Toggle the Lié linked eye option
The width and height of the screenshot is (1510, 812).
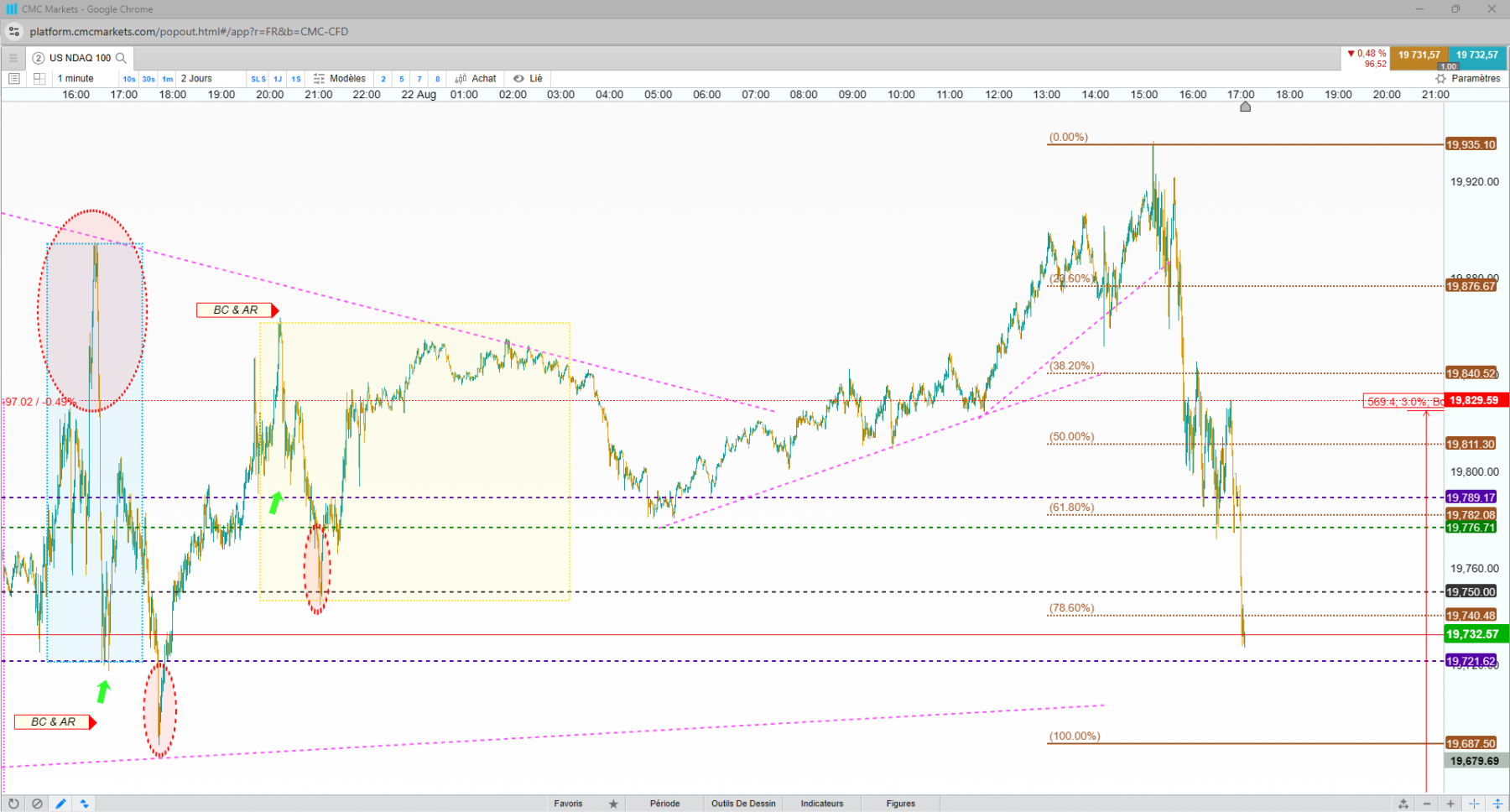[528, 79]
